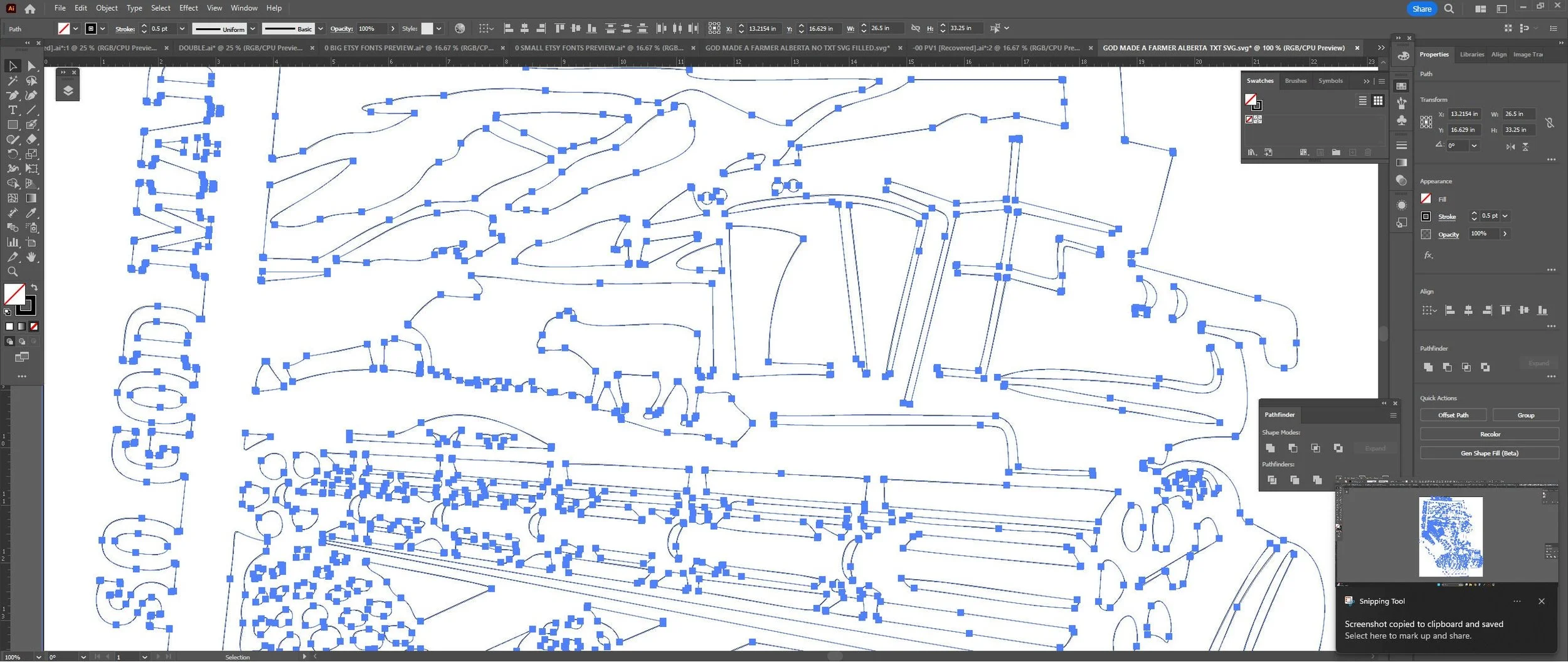The width and height of the screenshot is (1568, 662).
Task: Click the Snipping Tool screenshot thumbnail
Action: (1450, 537)
